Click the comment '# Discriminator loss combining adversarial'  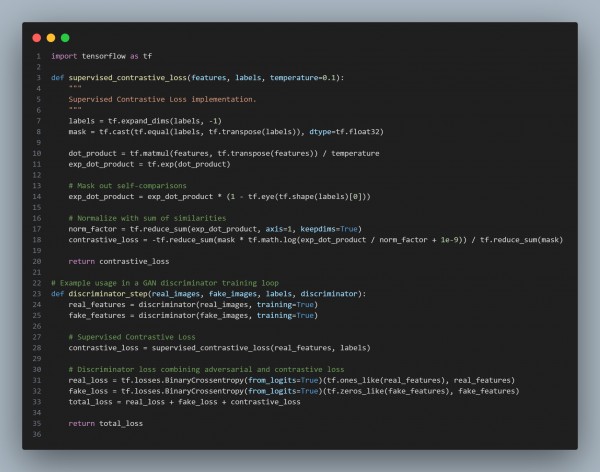206,369
